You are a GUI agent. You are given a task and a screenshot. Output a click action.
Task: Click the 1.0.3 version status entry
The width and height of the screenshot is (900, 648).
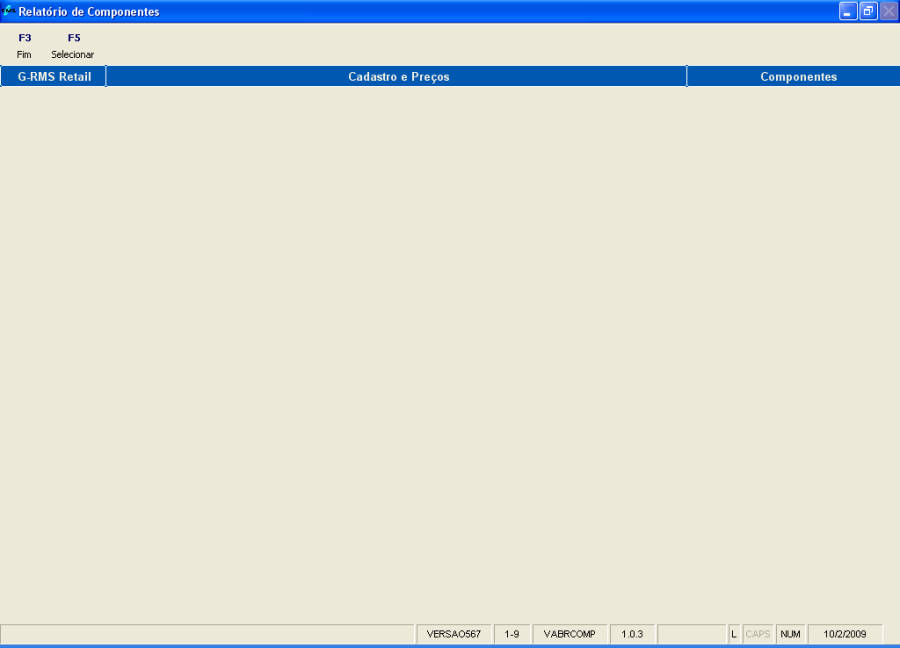pyautogui.click(x=632, y=634)
